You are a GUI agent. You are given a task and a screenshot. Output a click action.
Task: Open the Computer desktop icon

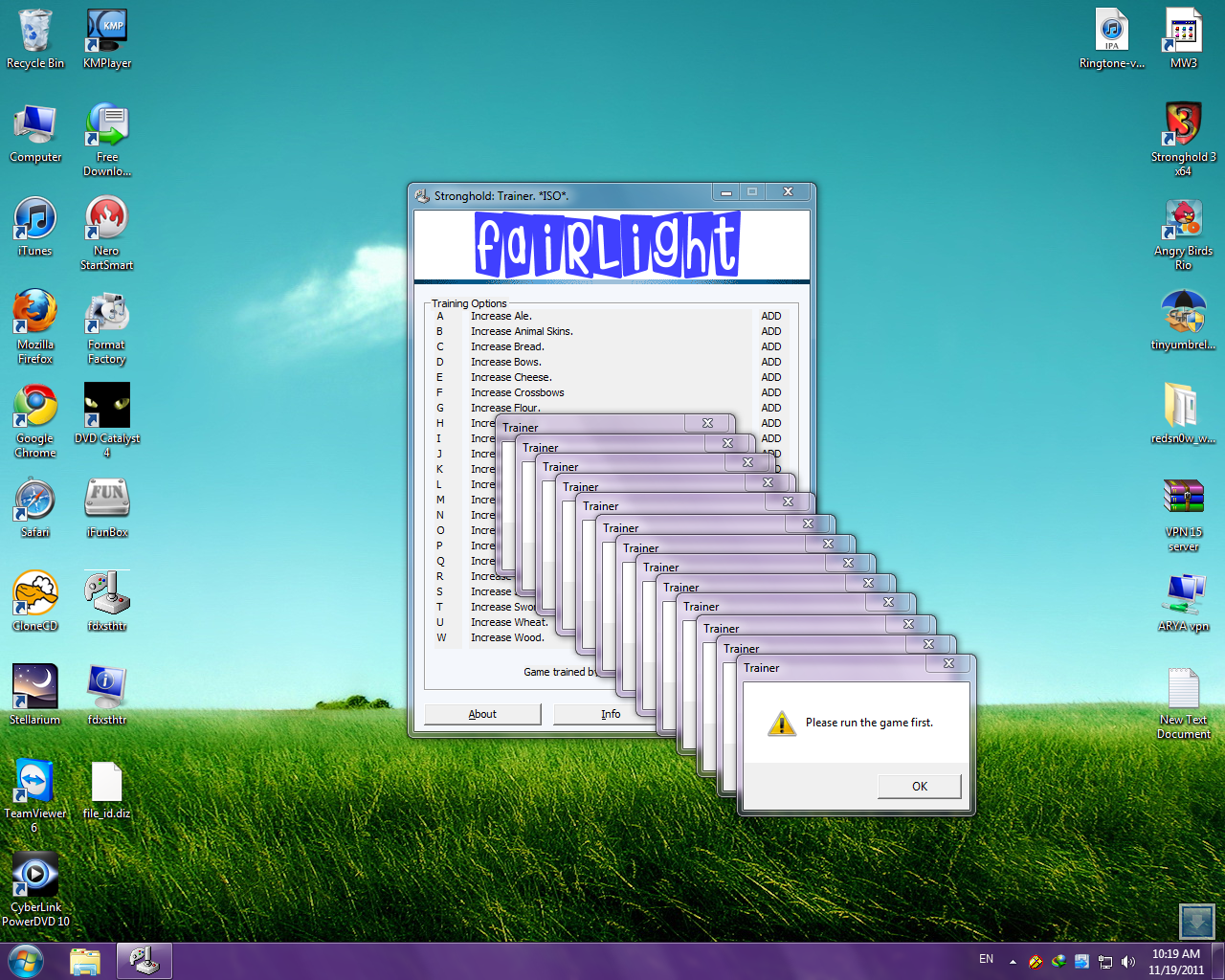[35, 133]
